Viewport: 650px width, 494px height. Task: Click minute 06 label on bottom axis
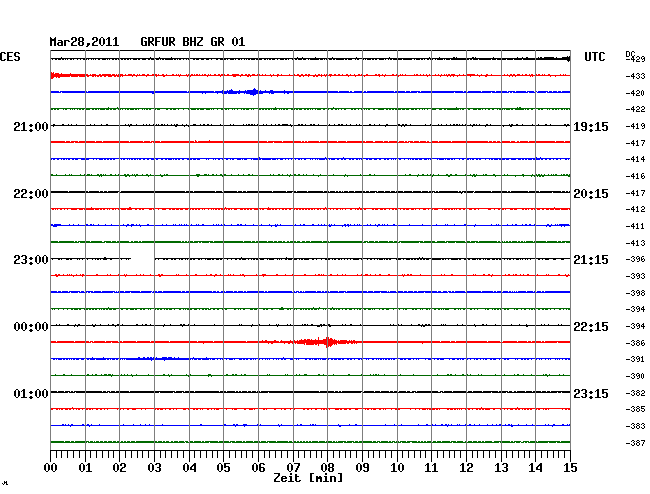pos(258,468)
